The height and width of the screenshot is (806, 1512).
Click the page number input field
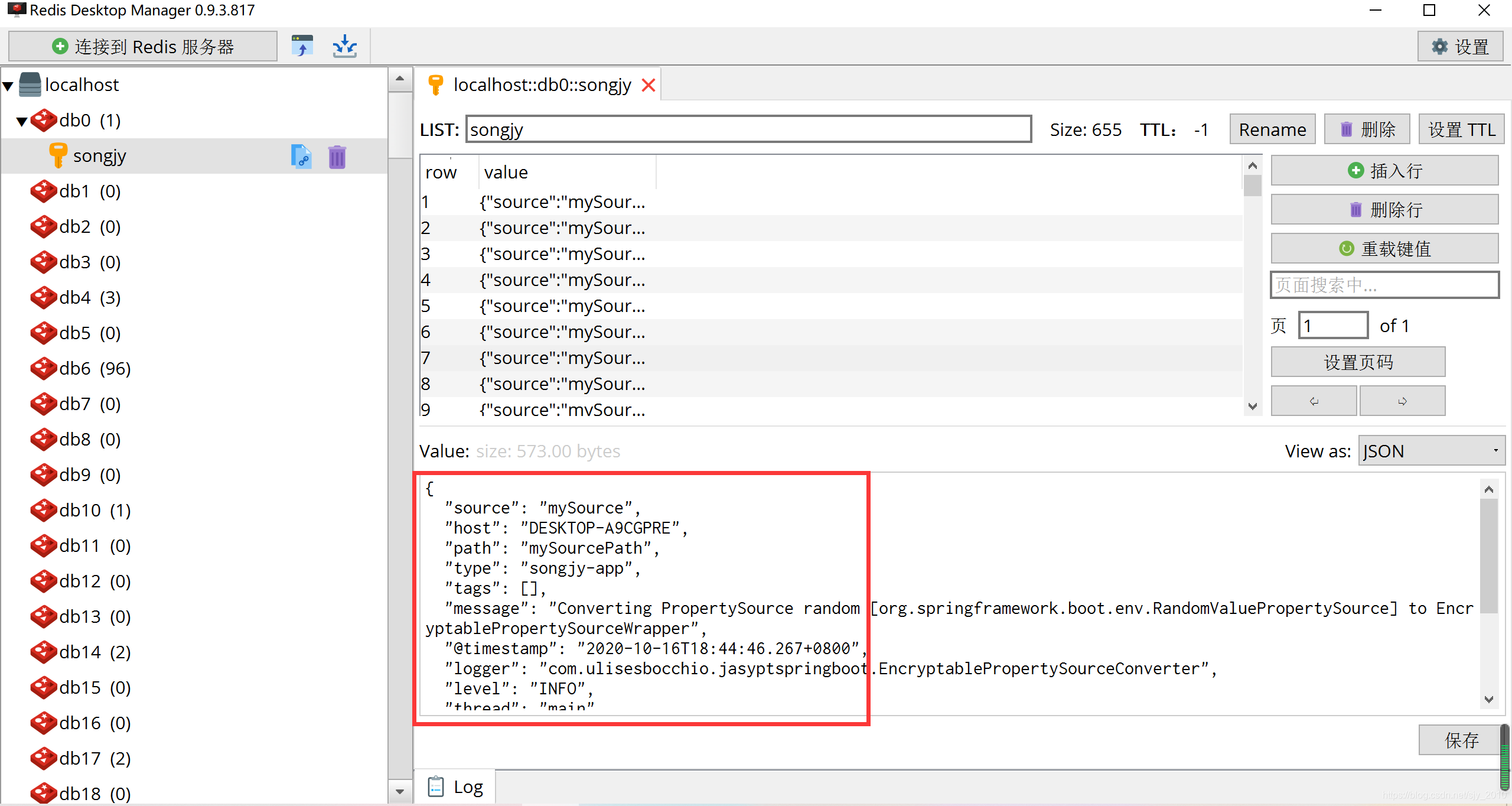coord(1333,326)
